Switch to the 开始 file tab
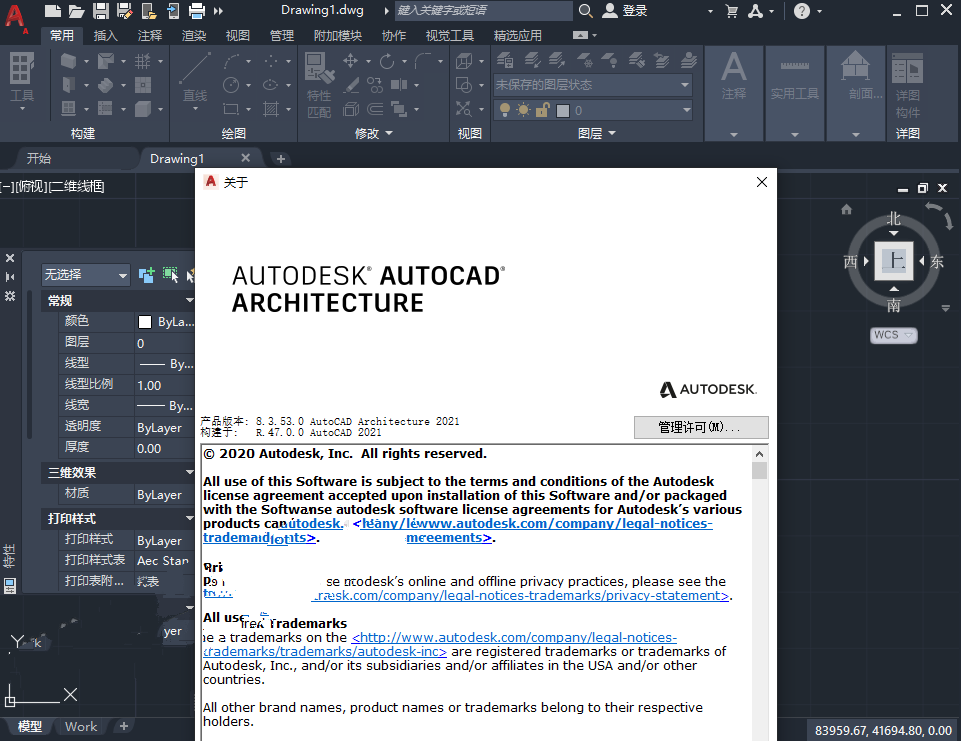Image resolution: width=961 pixels, height=741 pixels. point(39,158)
